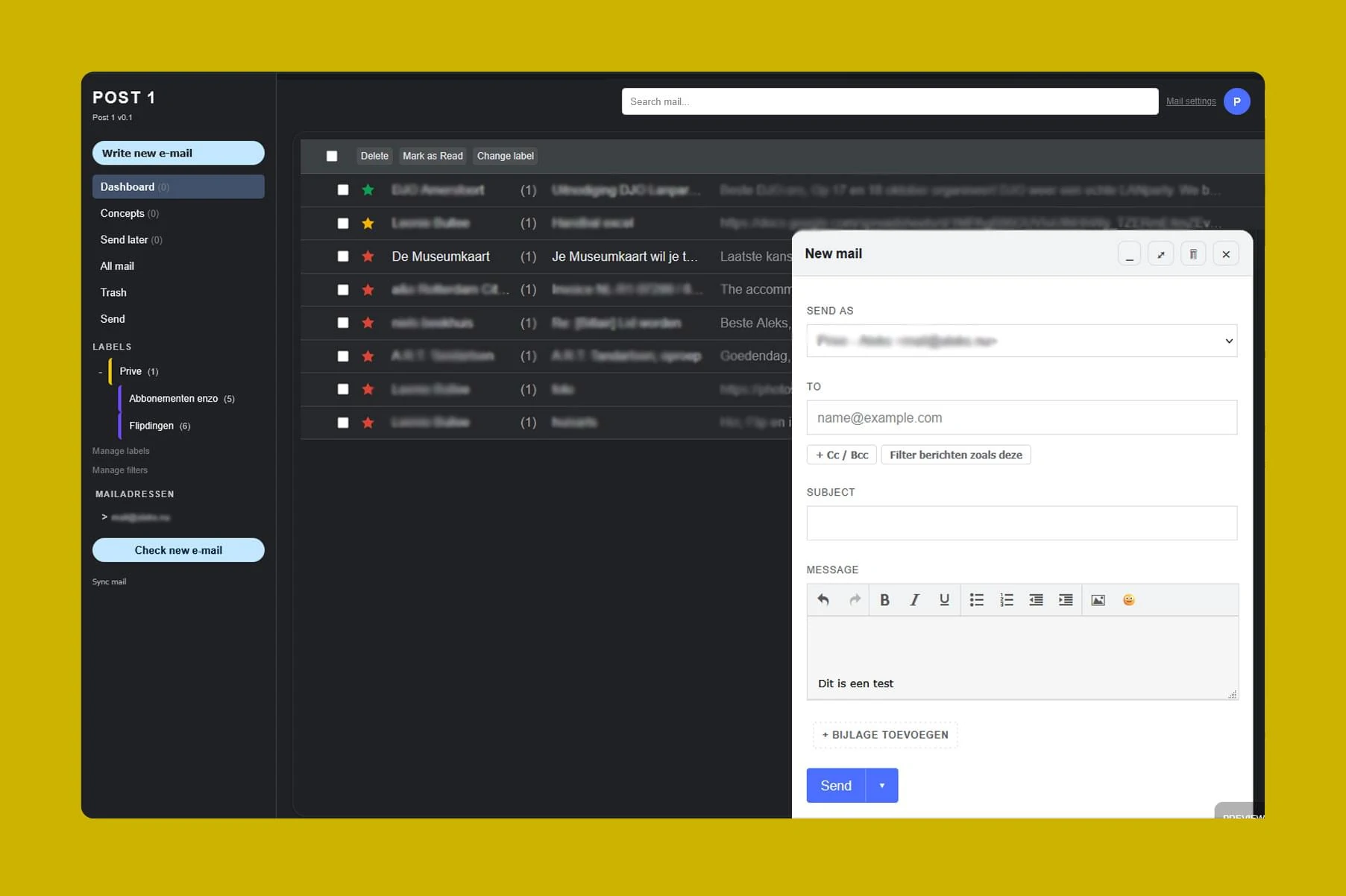Click Write new e-mail button
This screenshot has width=1346, height=896.
pos(178,153)
